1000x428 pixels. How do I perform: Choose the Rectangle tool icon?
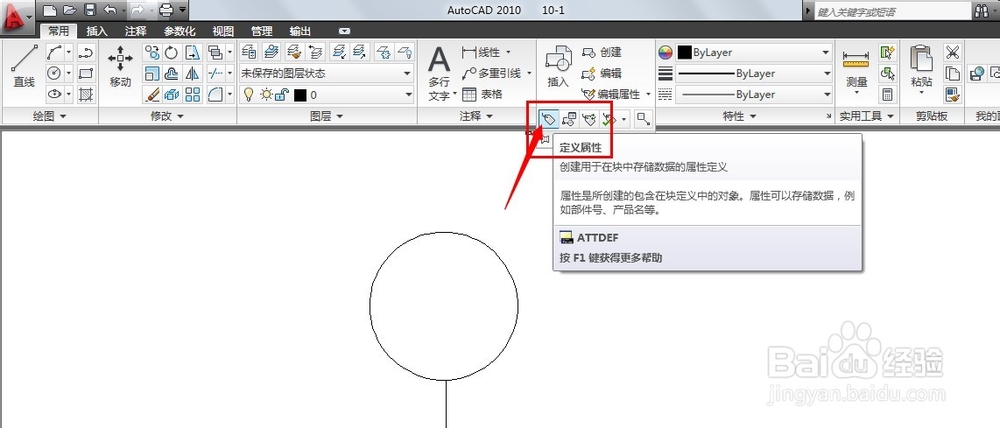tap(85, 73)
